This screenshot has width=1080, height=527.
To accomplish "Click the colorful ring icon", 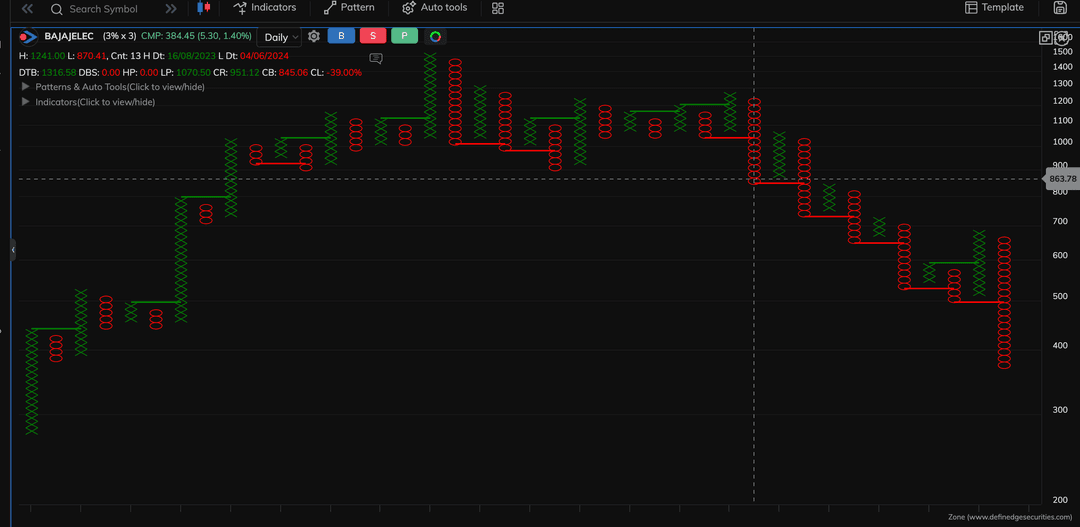I will (435, 36).
